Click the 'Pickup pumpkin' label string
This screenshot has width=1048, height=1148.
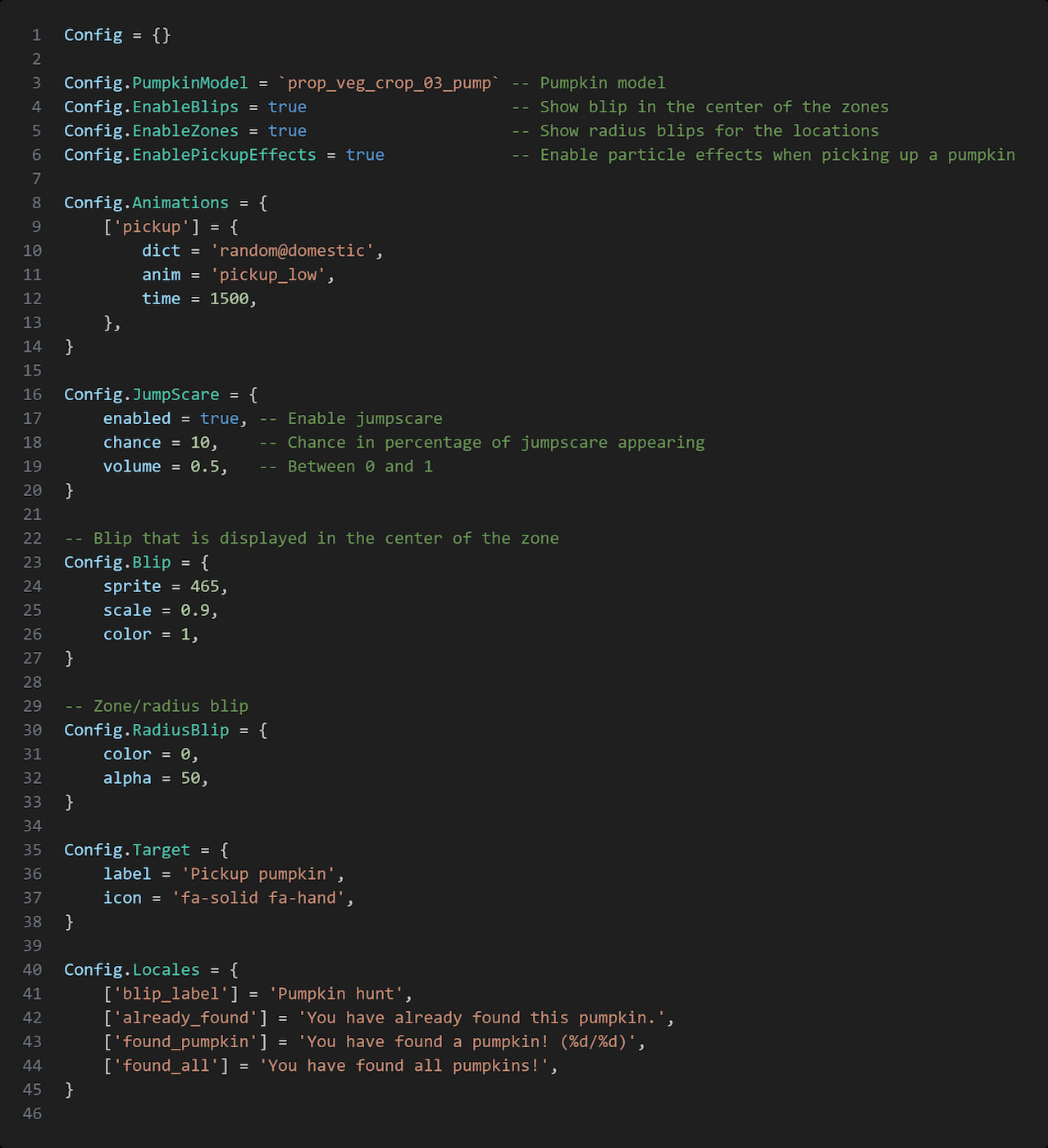click(x=258, y=874)
